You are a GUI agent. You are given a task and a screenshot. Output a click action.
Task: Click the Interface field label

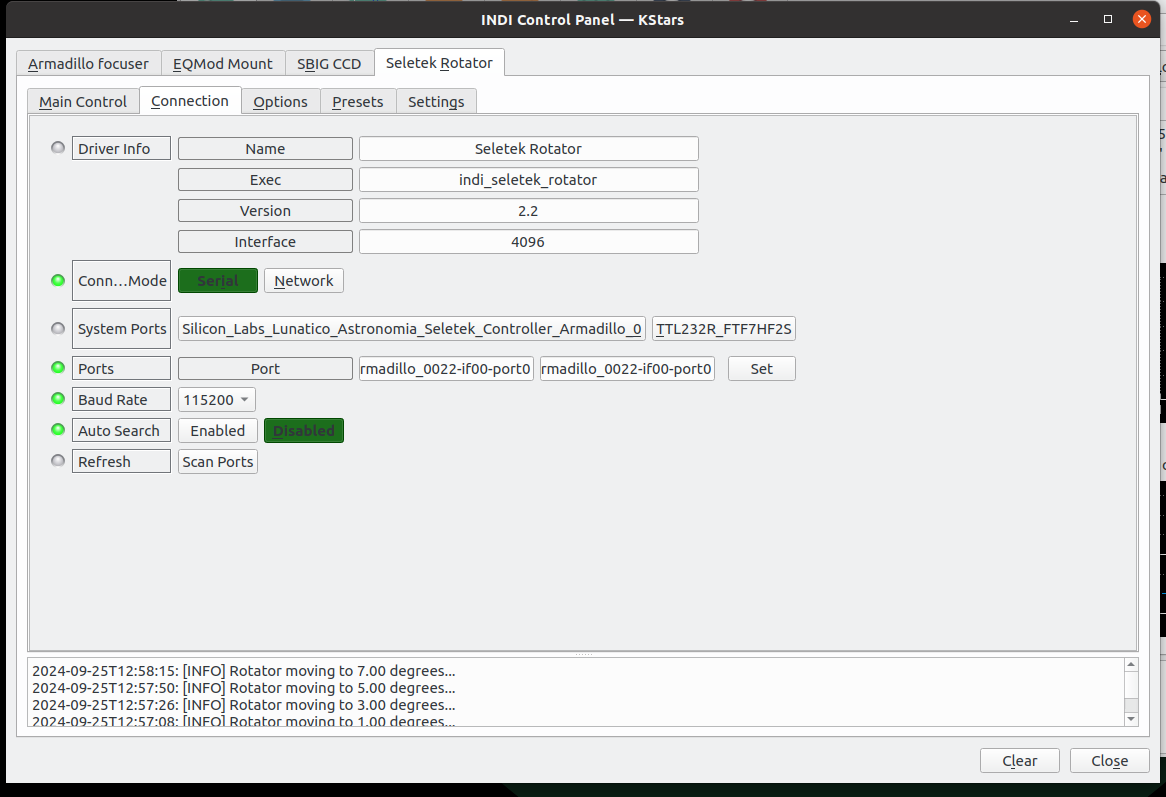point(265,242)
